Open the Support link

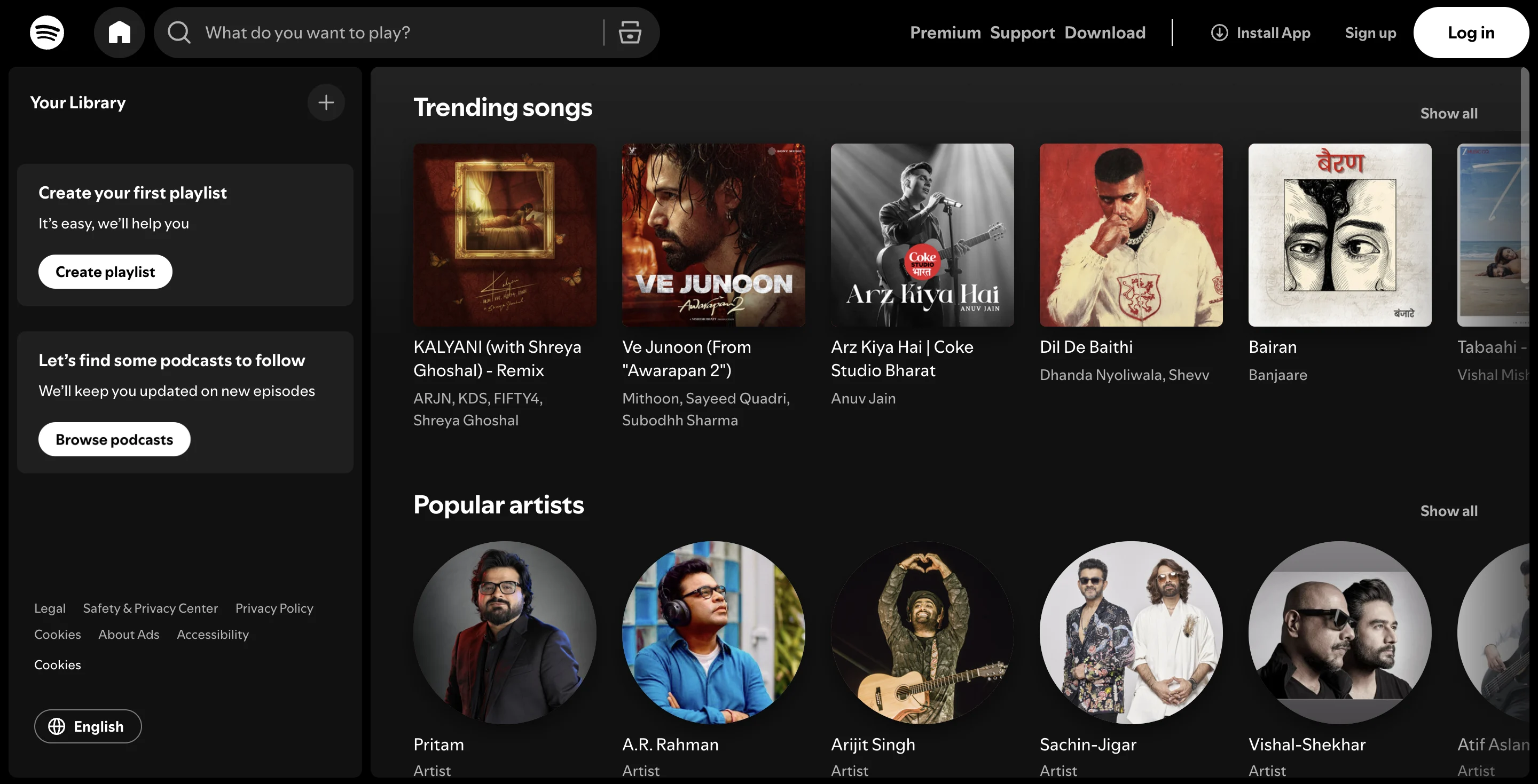point(1022,32)
